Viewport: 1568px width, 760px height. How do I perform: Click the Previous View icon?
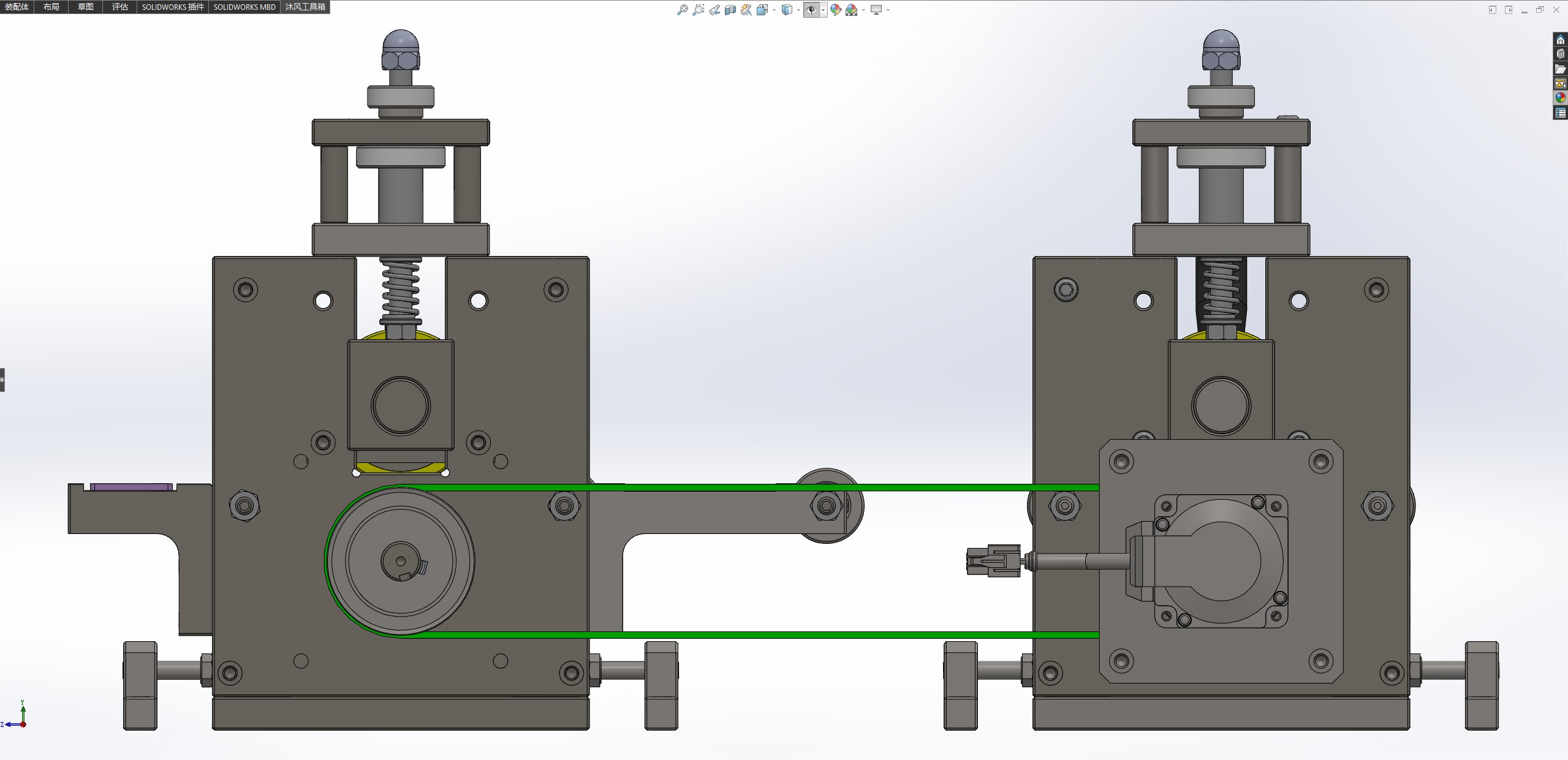(714, 10)
